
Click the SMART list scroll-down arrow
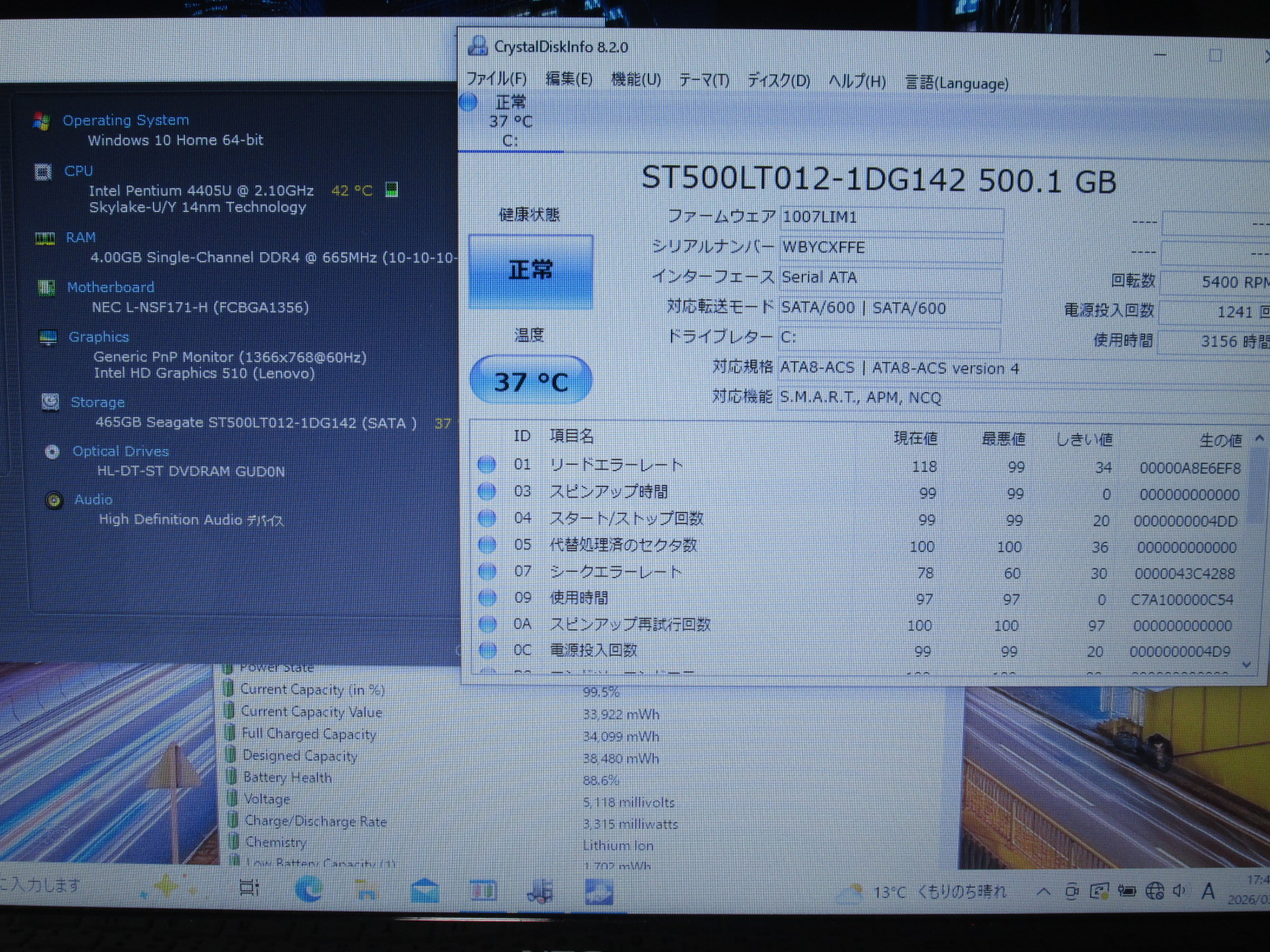click(x=1247, y=665)
